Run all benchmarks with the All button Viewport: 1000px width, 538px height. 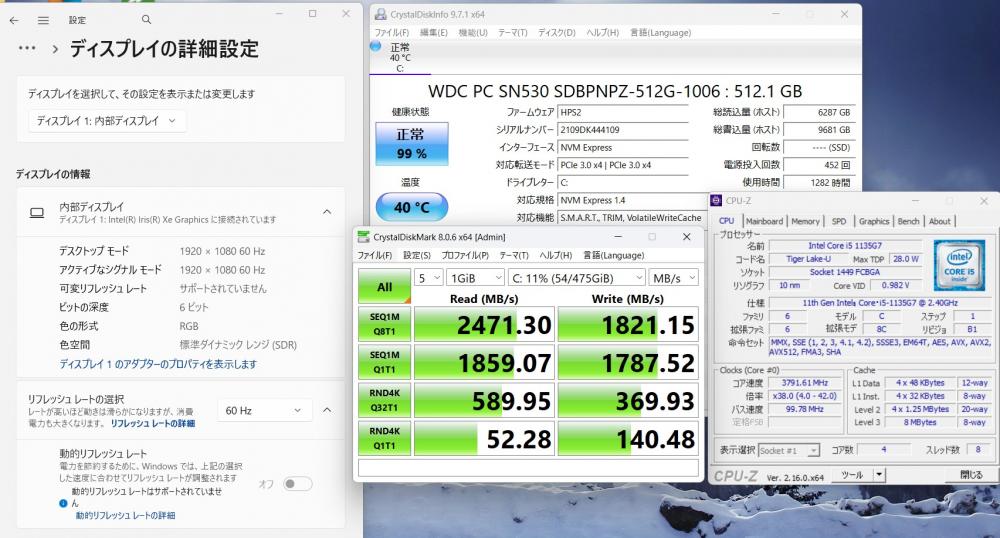pos(385,286)
